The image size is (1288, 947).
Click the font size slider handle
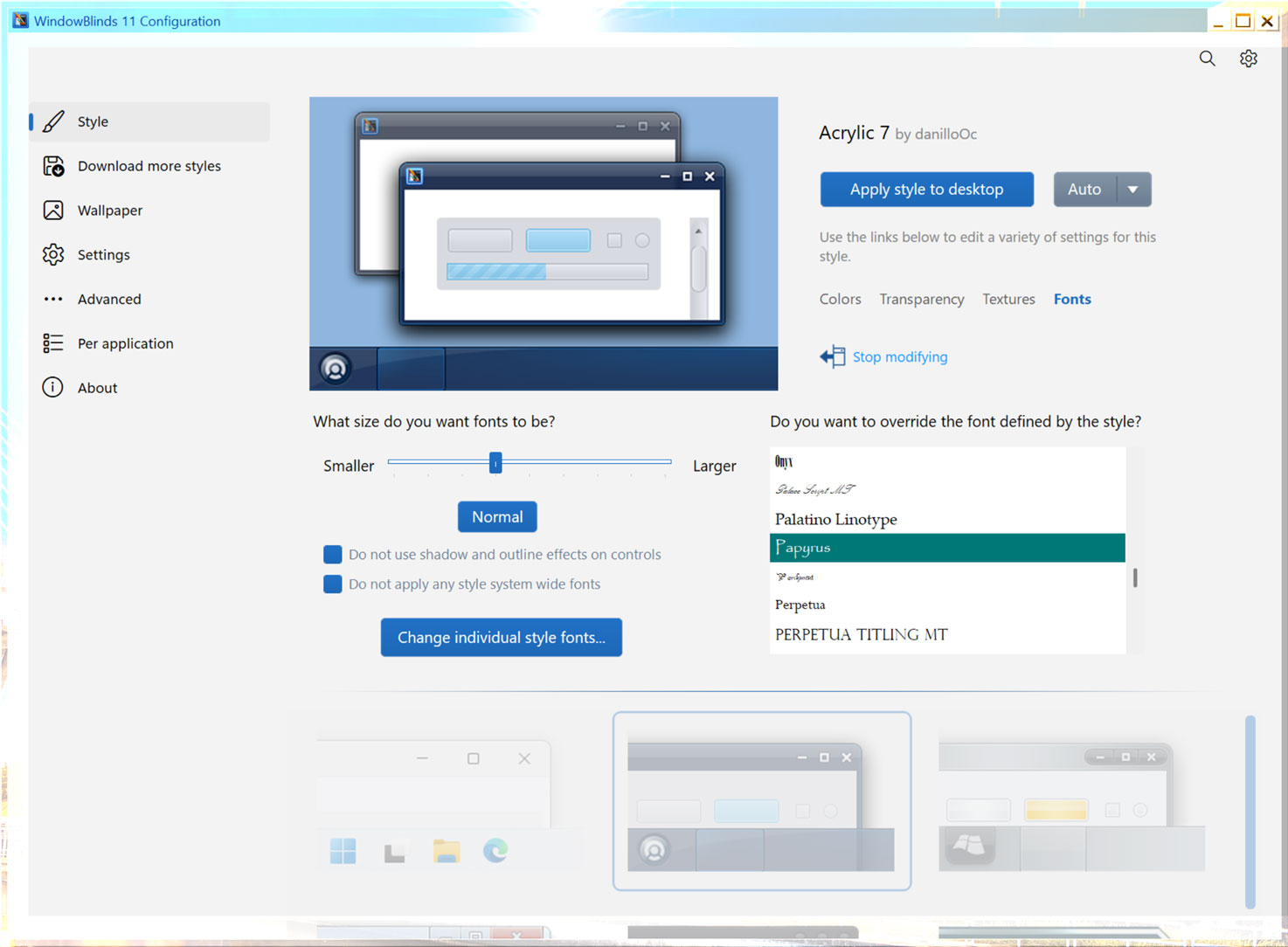tap(495, 462)
